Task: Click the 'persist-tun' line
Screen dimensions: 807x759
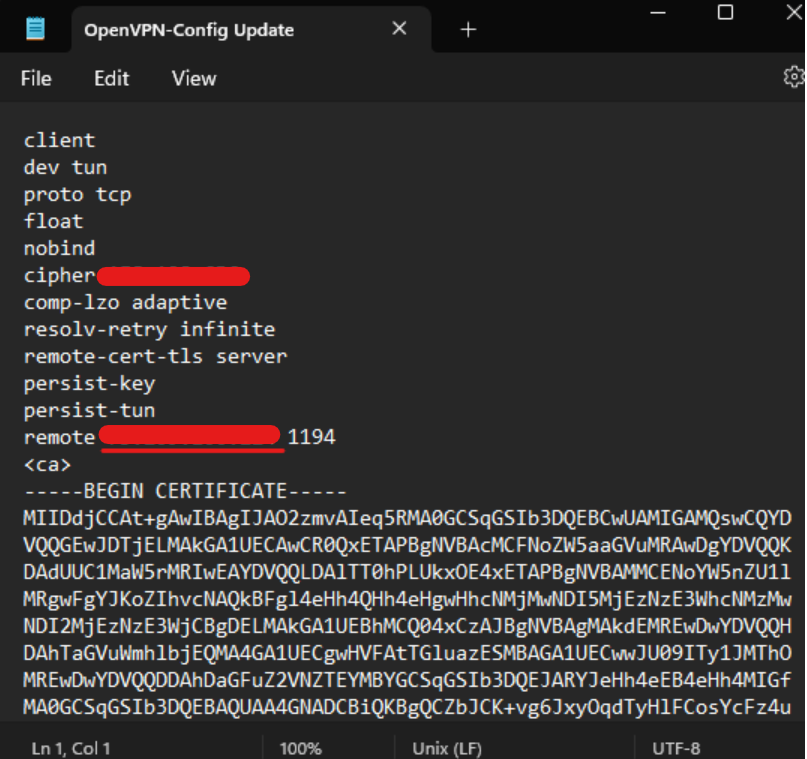Action: (x=90, y=411)
